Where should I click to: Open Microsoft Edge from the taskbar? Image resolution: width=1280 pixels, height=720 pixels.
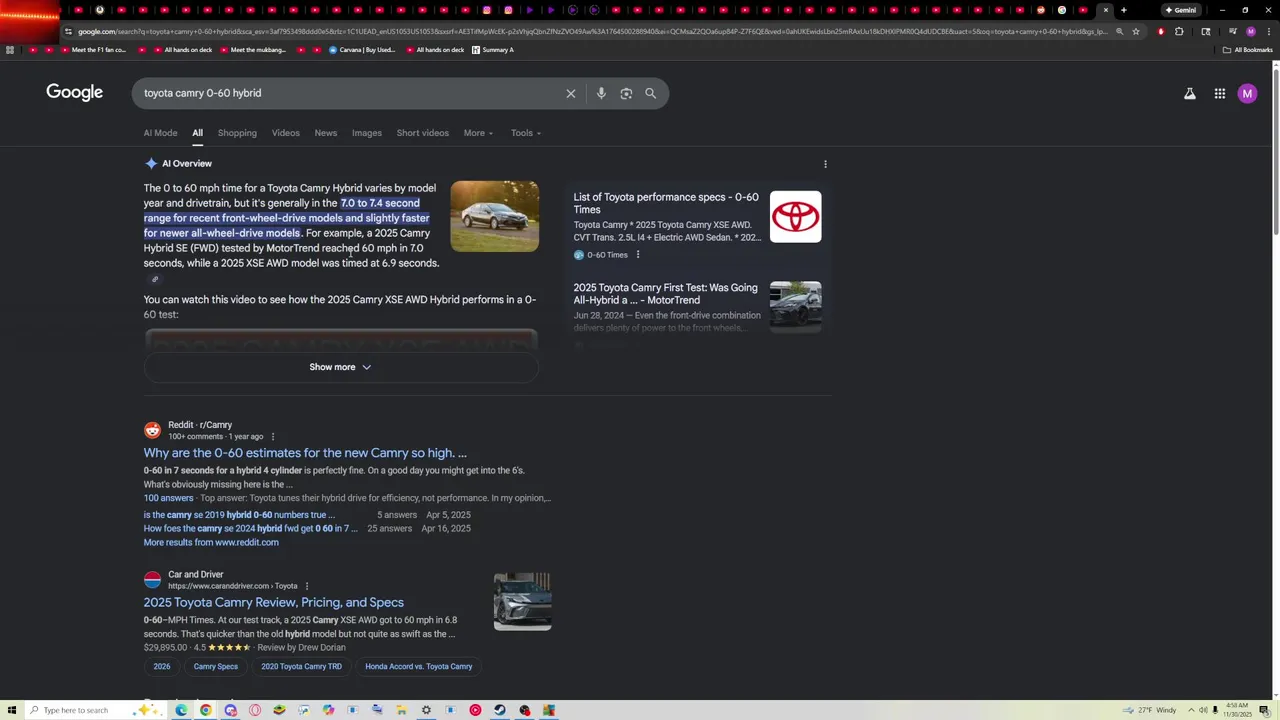181,710
